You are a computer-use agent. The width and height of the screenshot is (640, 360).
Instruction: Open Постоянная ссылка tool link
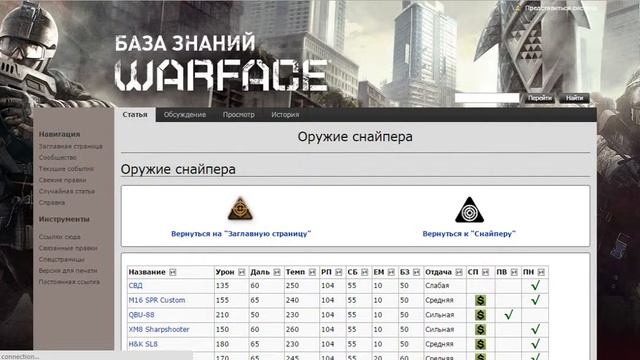tap(69, 282)
